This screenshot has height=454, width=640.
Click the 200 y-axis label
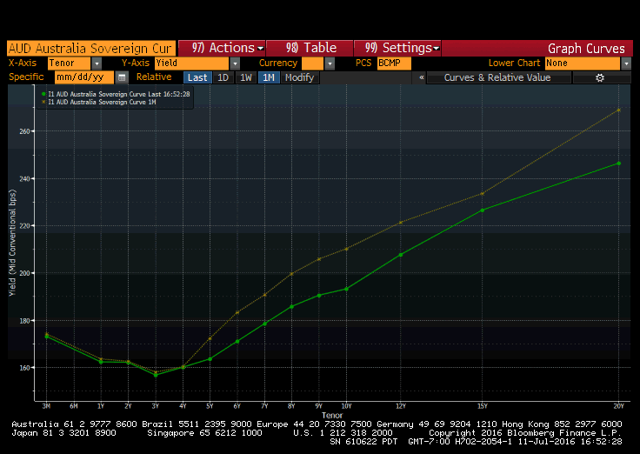point(25,273)
